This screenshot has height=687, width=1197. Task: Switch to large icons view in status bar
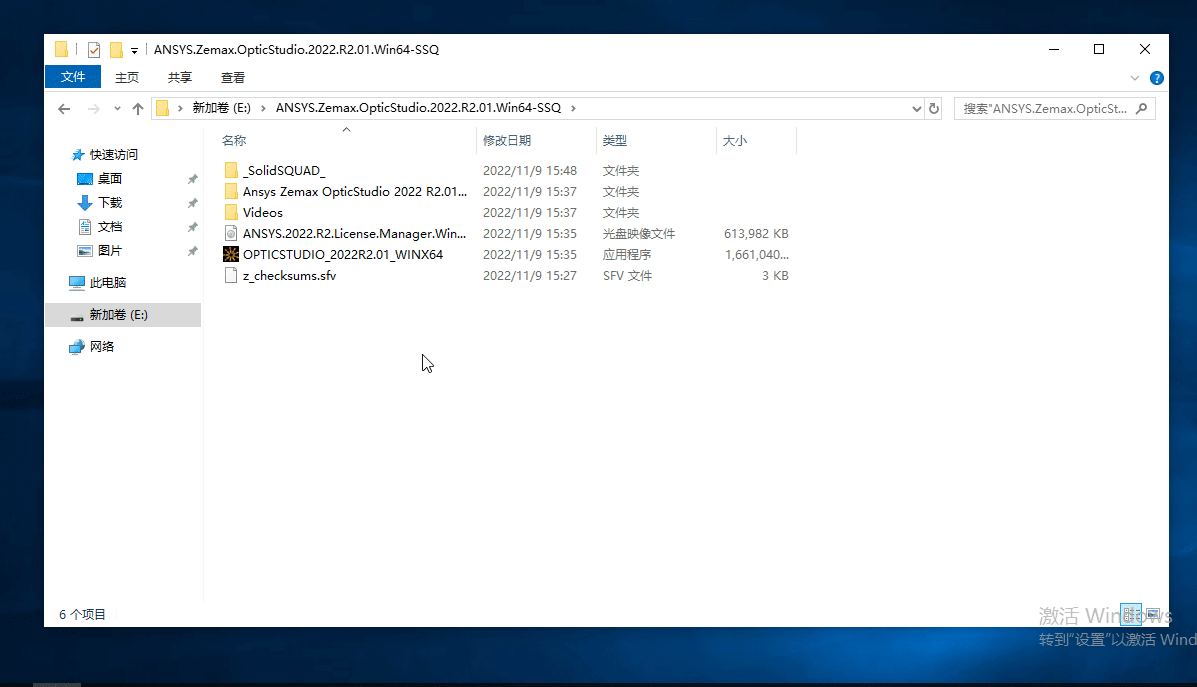click(1152, 614)
